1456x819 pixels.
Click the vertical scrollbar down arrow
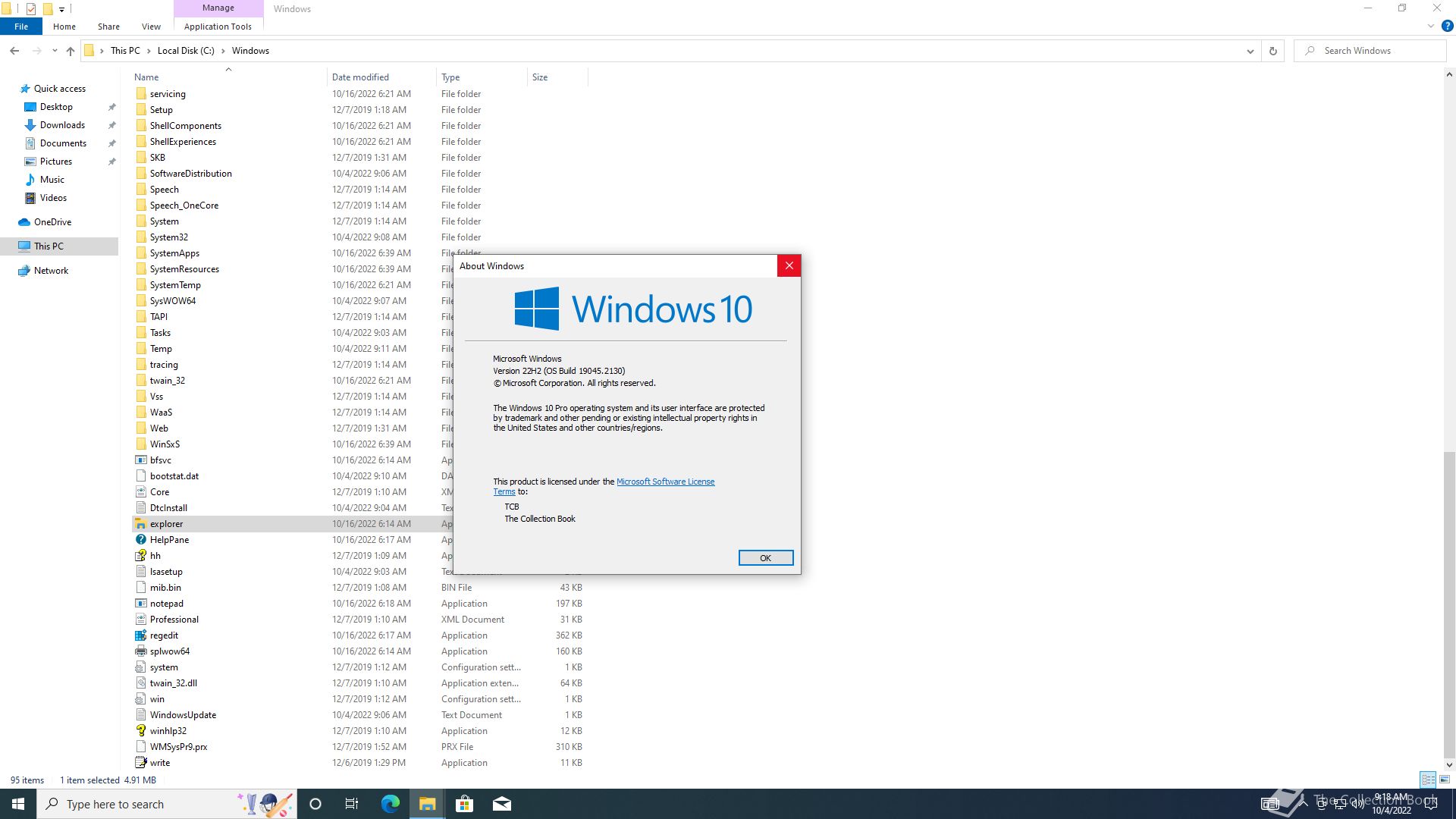tap(1449, 764)
